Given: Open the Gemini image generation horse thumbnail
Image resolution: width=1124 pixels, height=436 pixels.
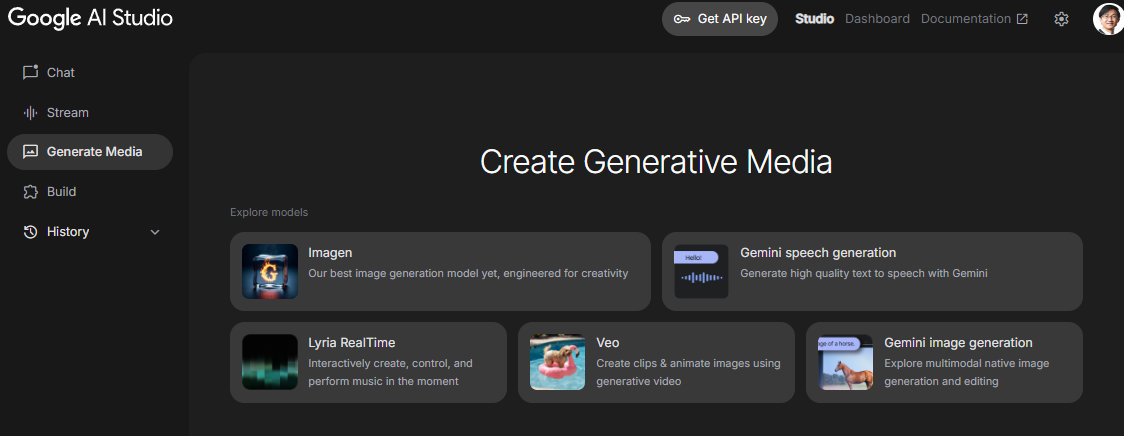Looking at the screenshot, I should click(x=846, y=362).
